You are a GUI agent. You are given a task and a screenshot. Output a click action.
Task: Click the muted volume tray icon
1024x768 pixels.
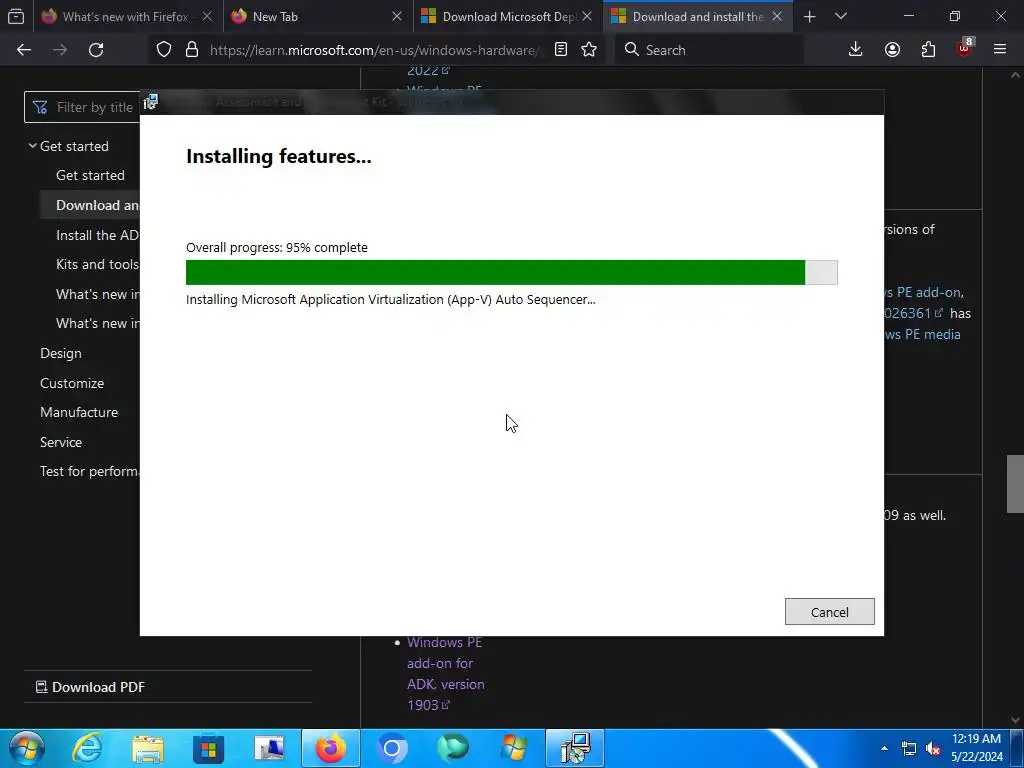[933, 748]
